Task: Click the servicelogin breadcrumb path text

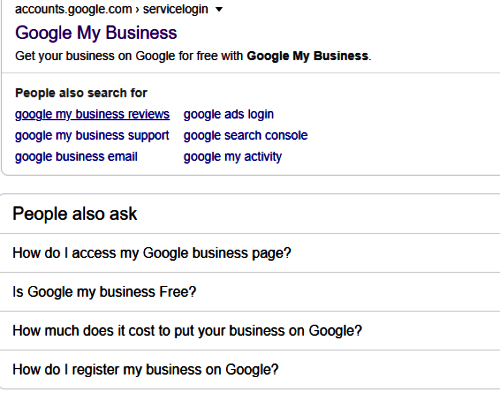Action: click(175, 9)
